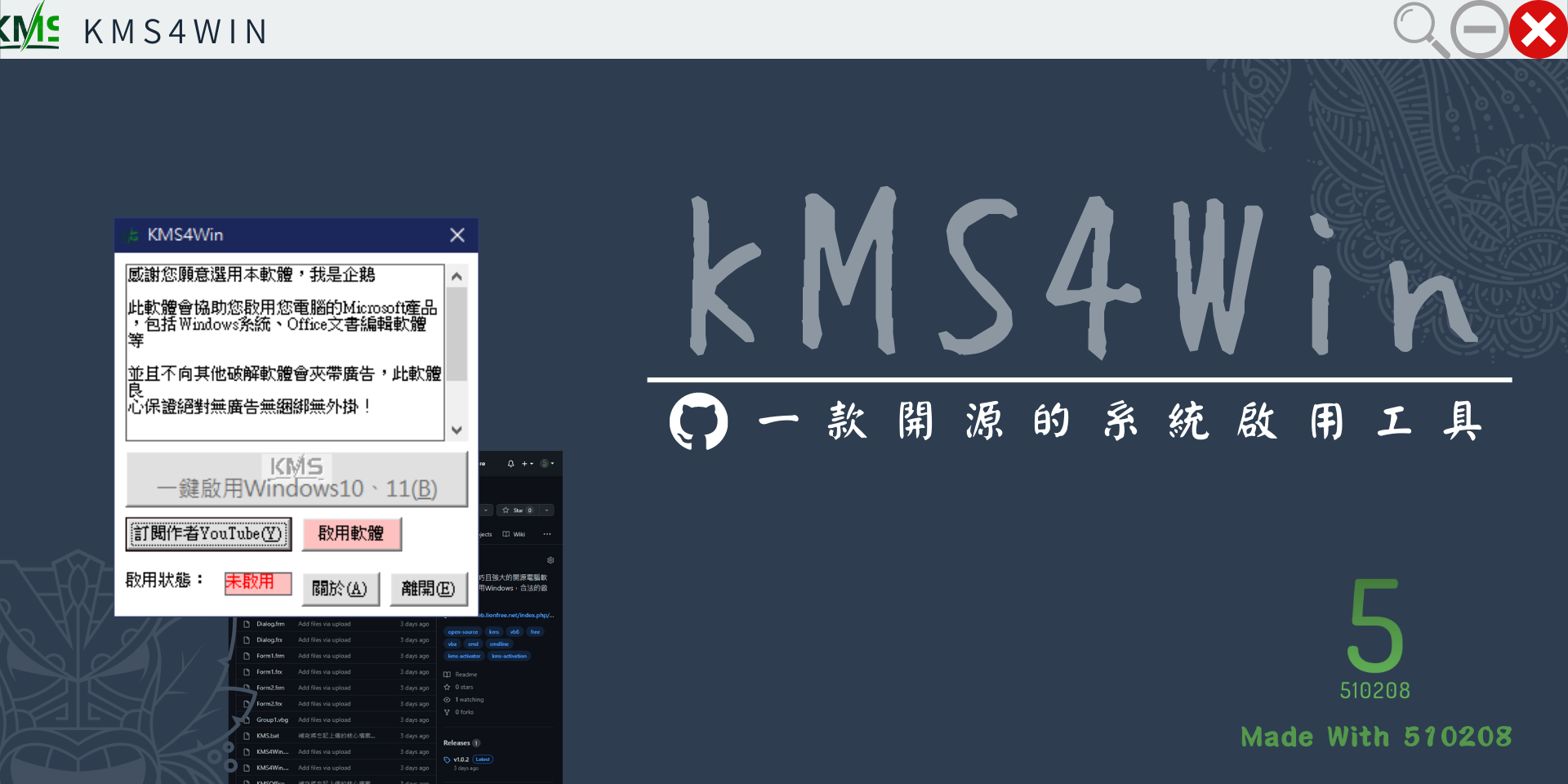
Task: Toggle watching via the eye icon
Action: click(x=447, y=700)
